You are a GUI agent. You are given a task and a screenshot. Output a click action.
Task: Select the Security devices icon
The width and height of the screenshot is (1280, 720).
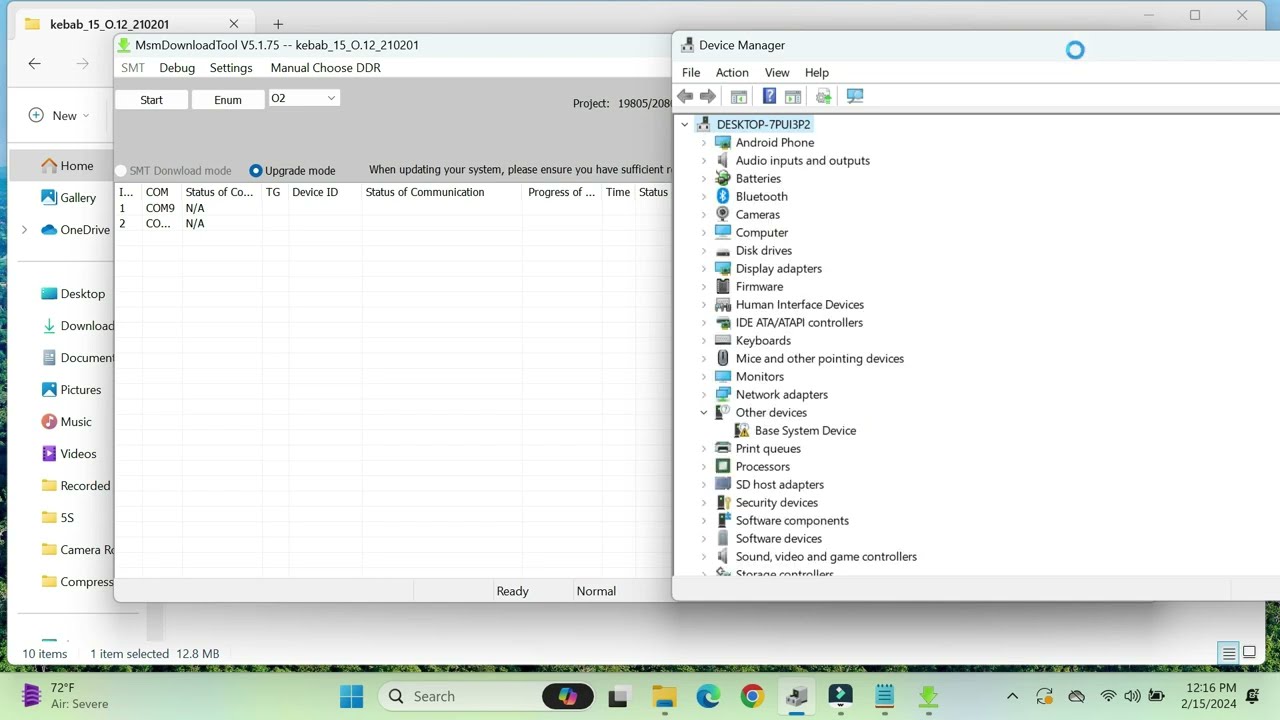723,502
